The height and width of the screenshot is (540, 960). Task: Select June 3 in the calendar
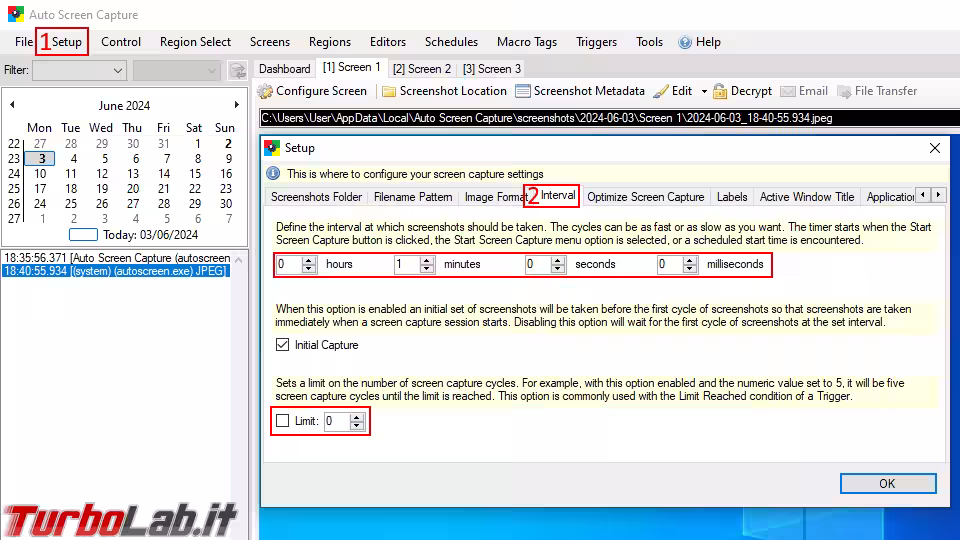[40, 159]
